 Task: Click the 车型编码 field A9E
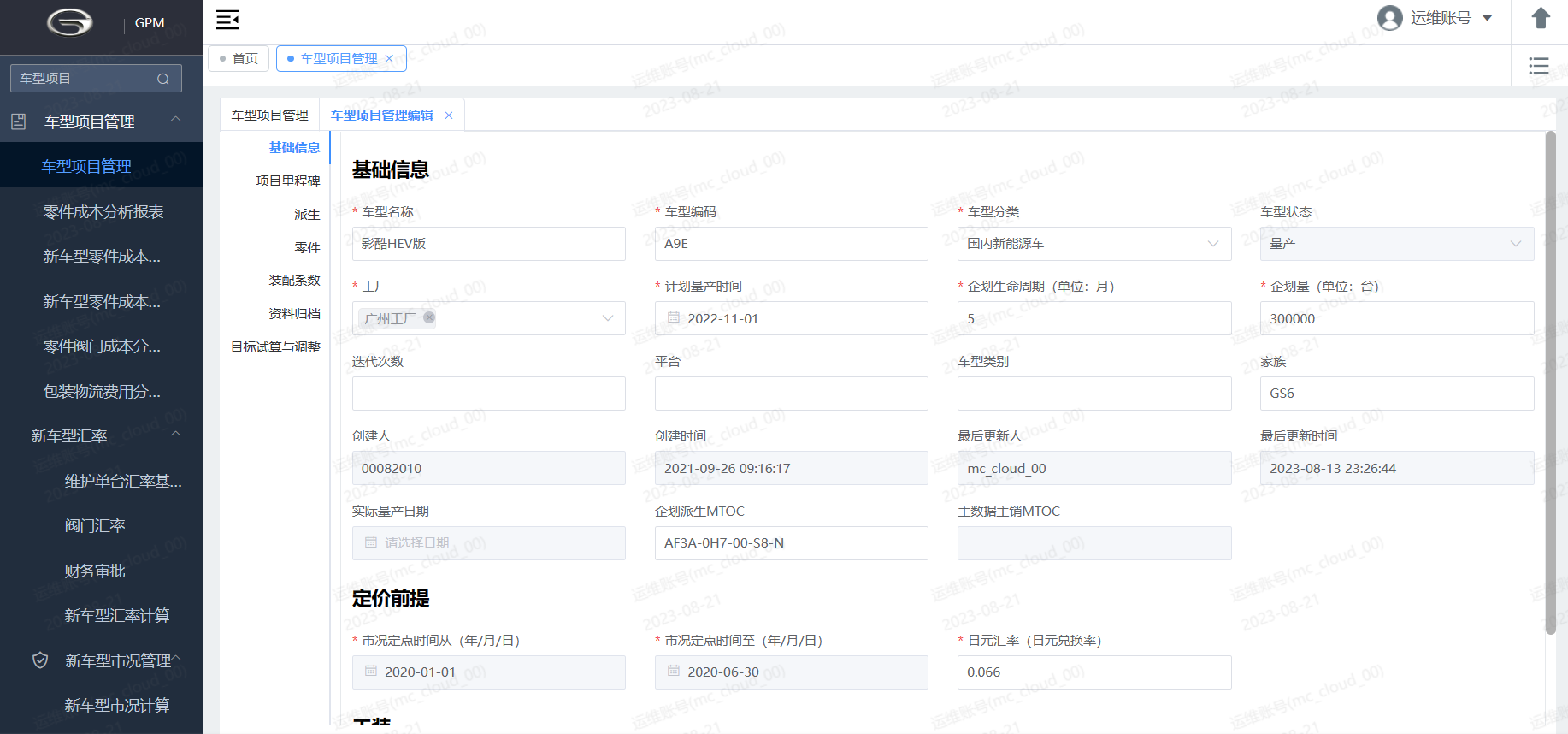point(792,244)
